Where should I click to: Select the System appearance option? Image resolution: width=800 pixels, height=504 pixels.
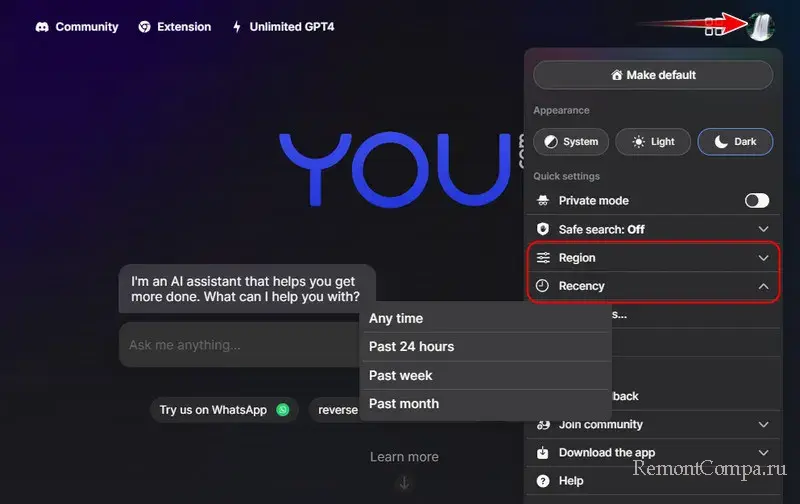point(570,142)
